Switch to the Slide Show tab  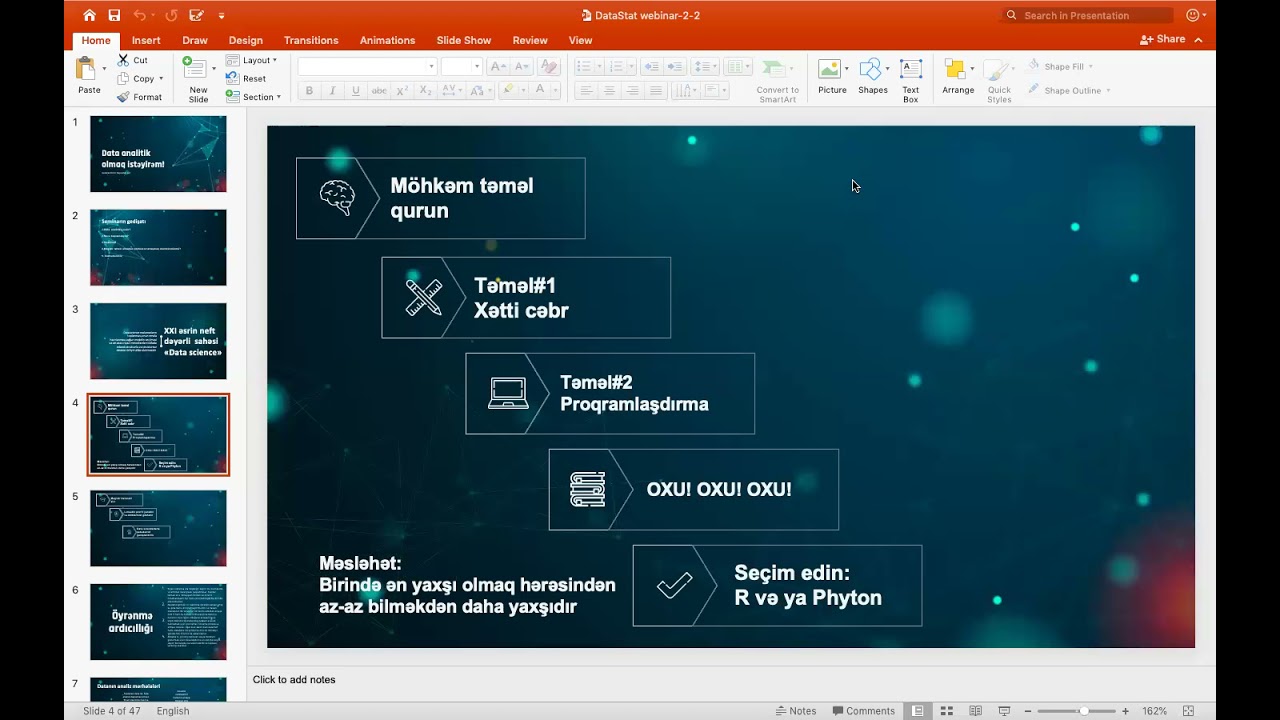[464, 40]
